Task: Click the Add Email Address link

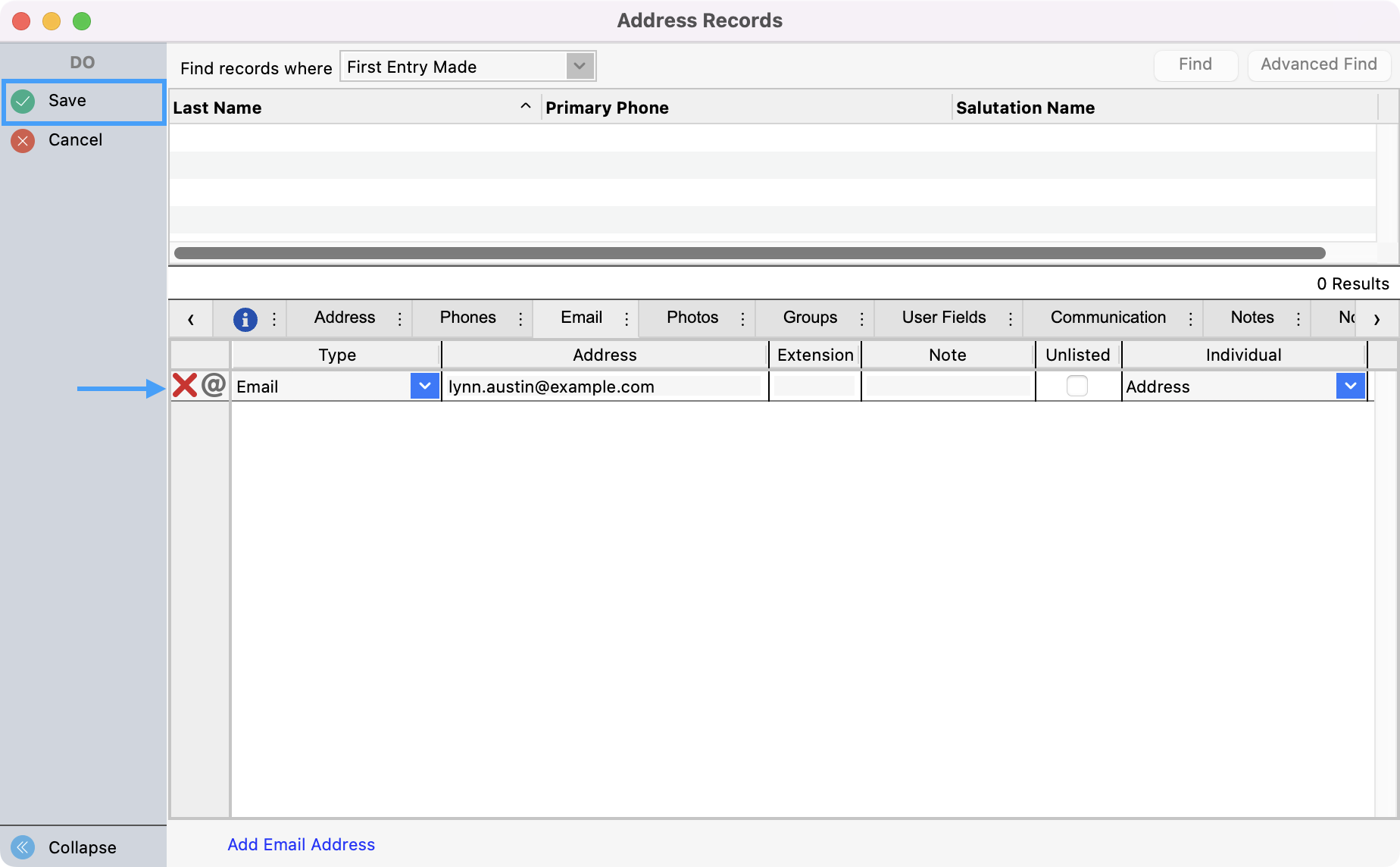Action: point(301,844)
